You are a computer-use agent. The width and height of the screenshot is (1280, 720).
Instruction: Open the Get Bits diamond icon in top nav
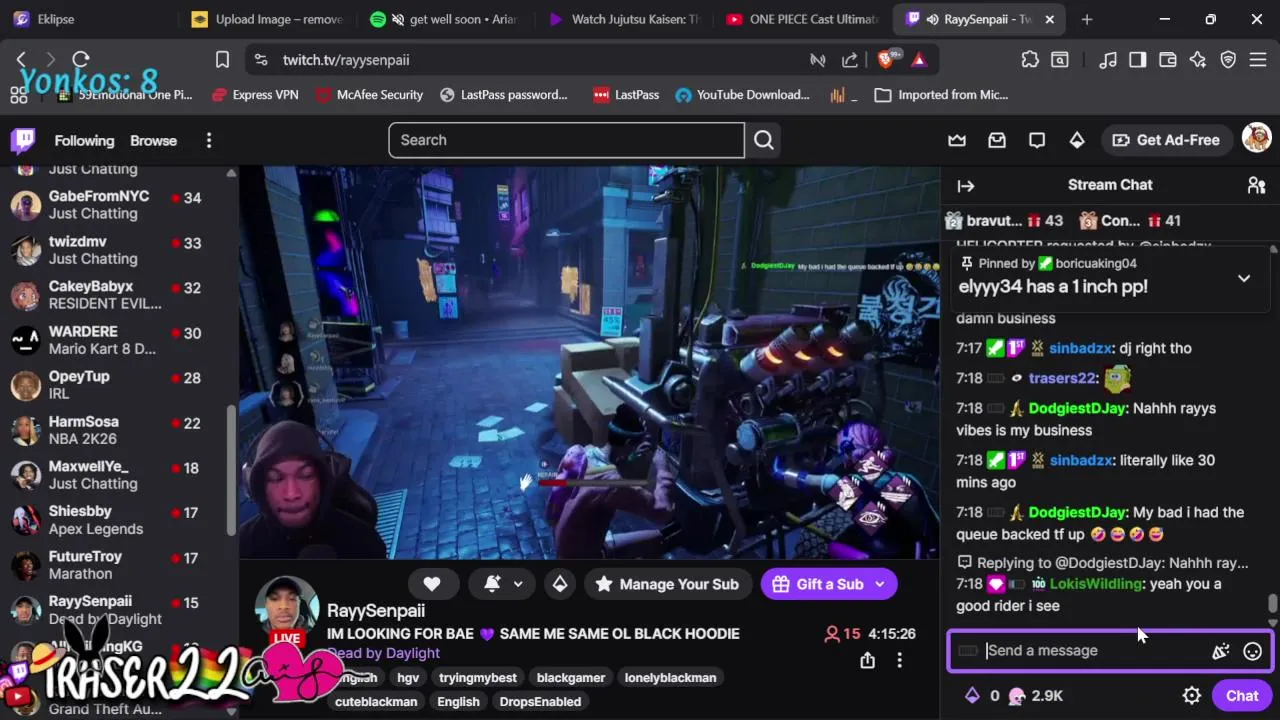[x=1077, y=140]
